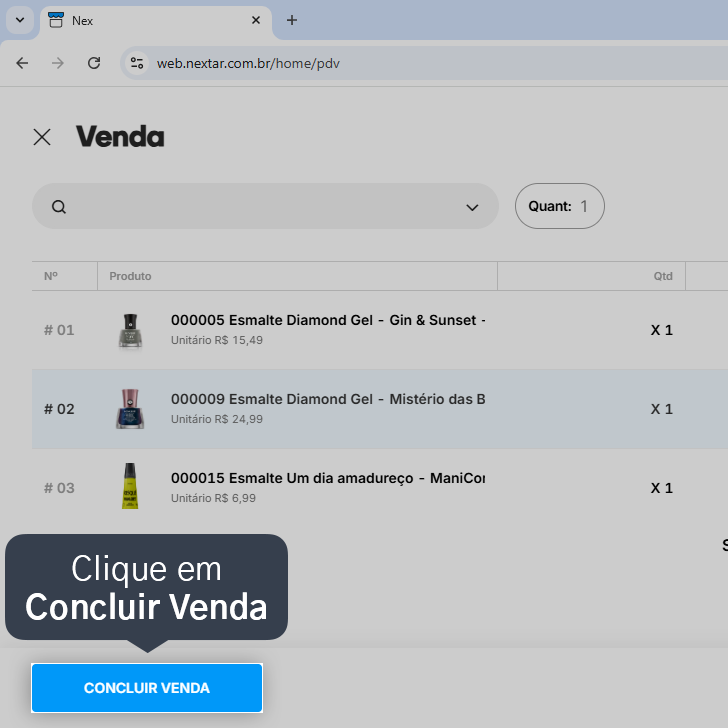Select the Nex browser tab
This screenshot has height=728, width=728.
pos(156,21)
